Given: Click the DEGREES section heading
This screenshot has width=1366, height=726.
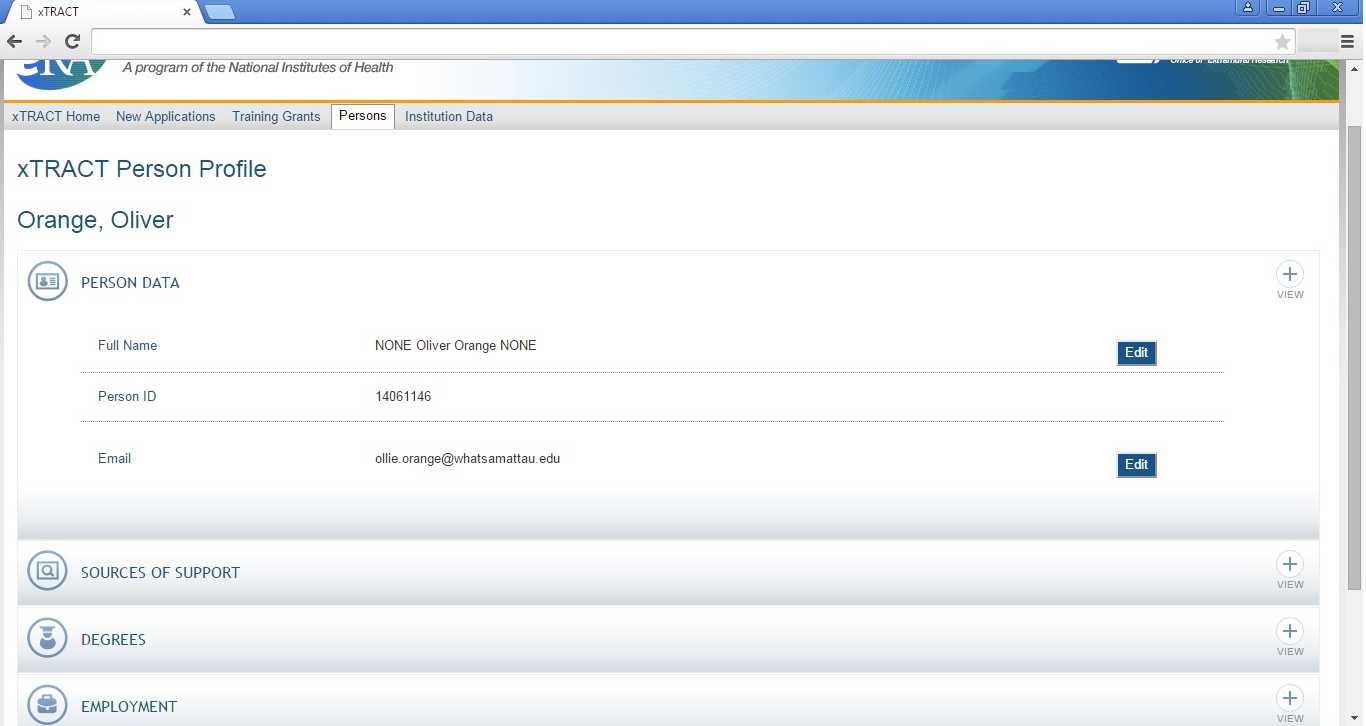Looking at the screenshot, I should 113,640.
